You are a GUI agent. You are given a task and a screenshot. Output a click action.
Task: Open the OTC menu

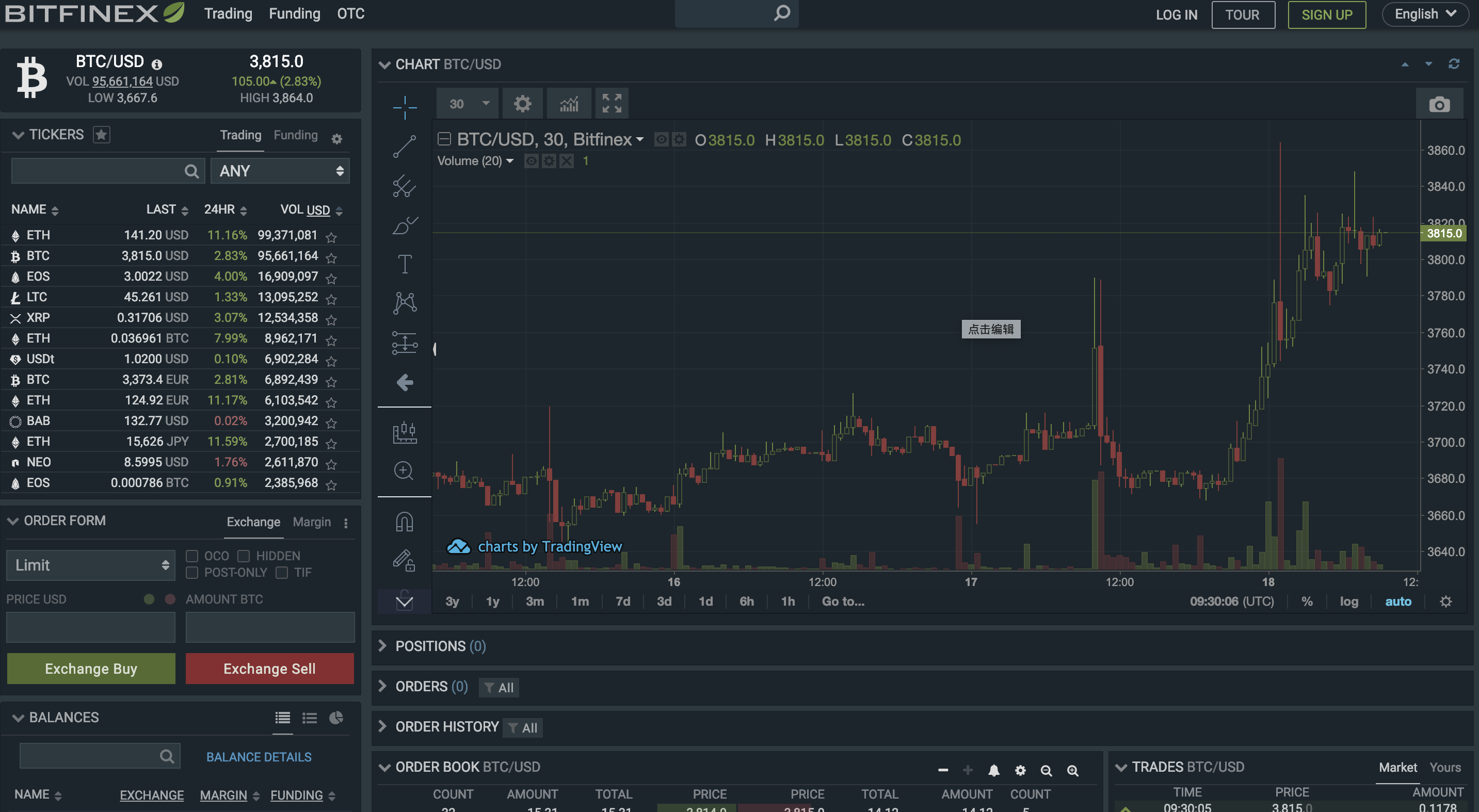pyautogui.click(x=350, y=13)
